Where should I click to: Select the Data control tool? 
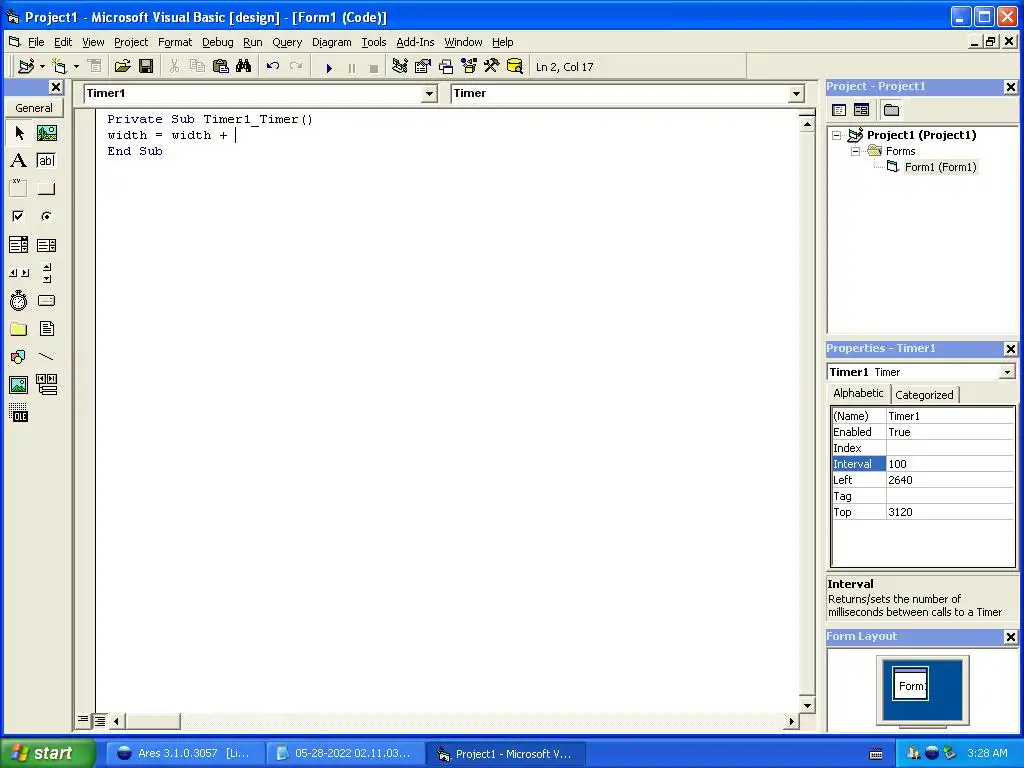pos(46,385)
